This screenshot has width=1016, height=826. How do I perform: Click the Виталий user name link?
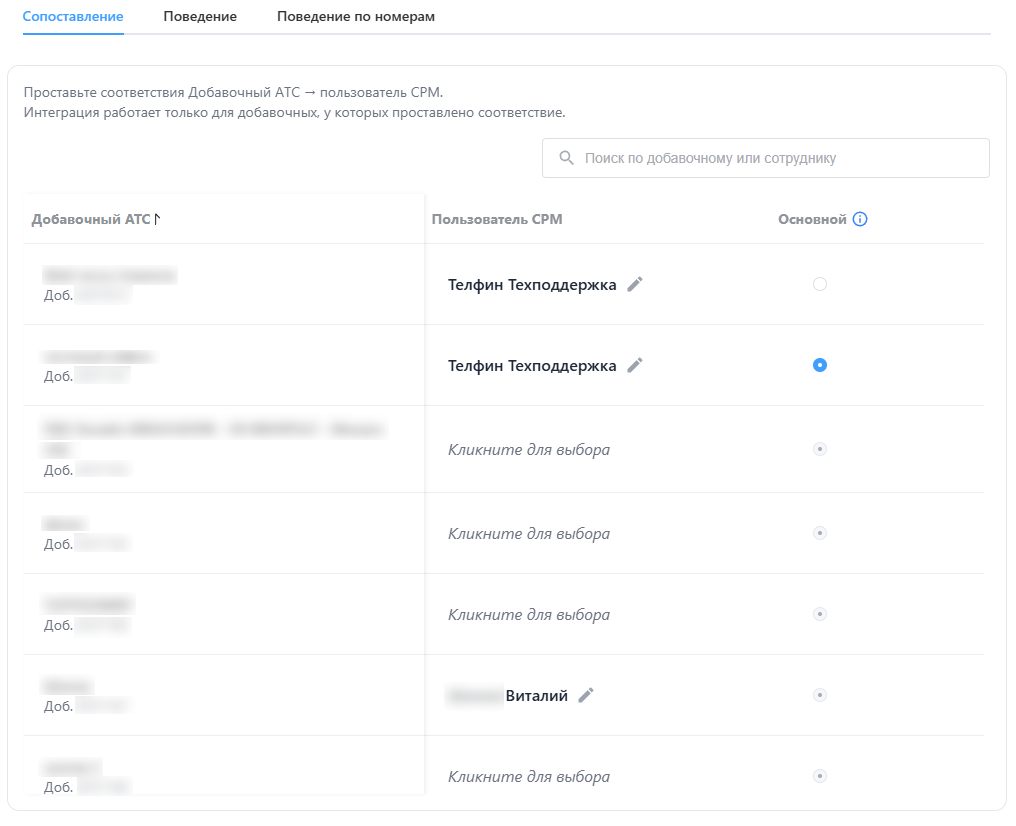point(535,693)
